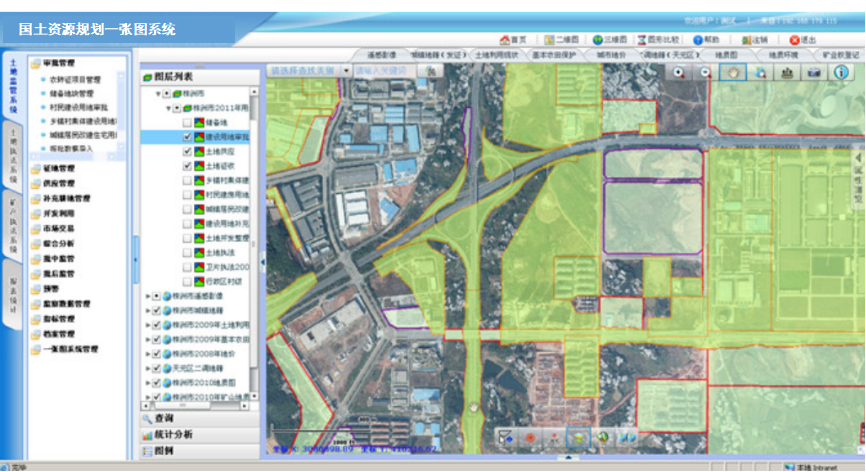Select the pan hand tool
This screenshot has height=472, width=866.
pyautogui.click(x=735, y=72)
